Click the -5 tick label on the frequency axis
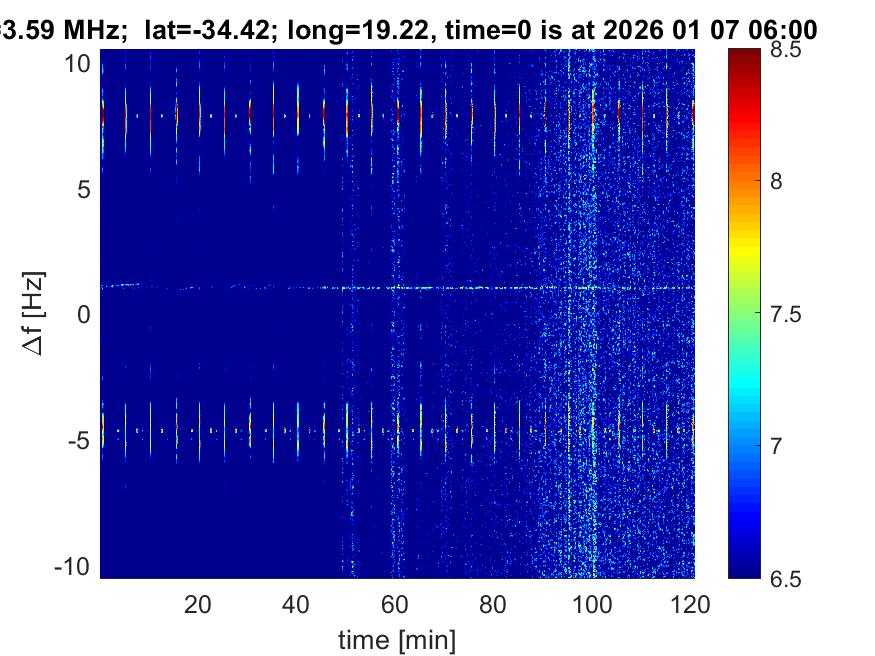The image size is (875, 656). pos(80,440)
